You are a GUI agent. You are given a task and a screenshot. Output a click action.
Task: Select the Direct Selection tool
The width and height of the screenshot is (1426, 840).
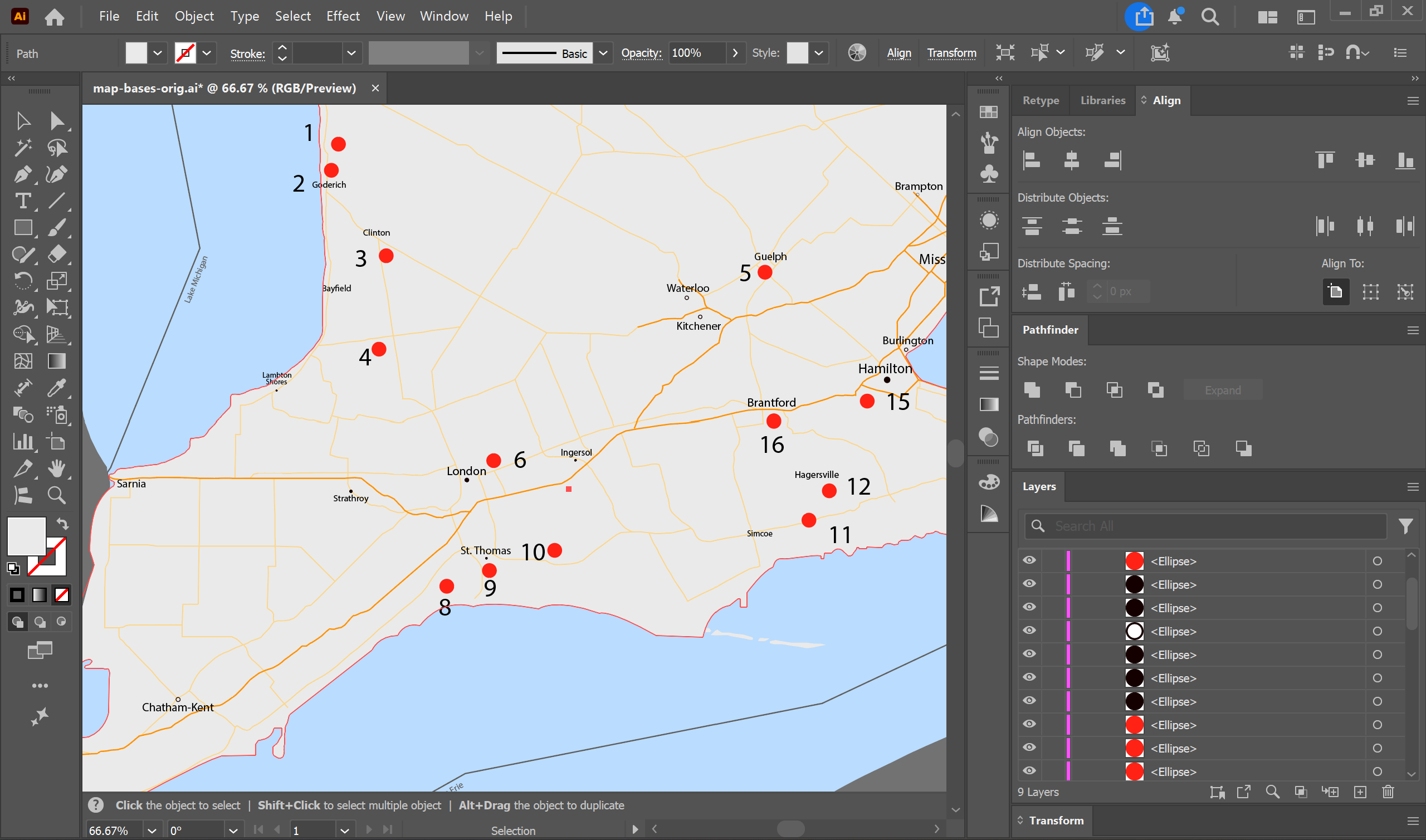(x=56, y=120)
